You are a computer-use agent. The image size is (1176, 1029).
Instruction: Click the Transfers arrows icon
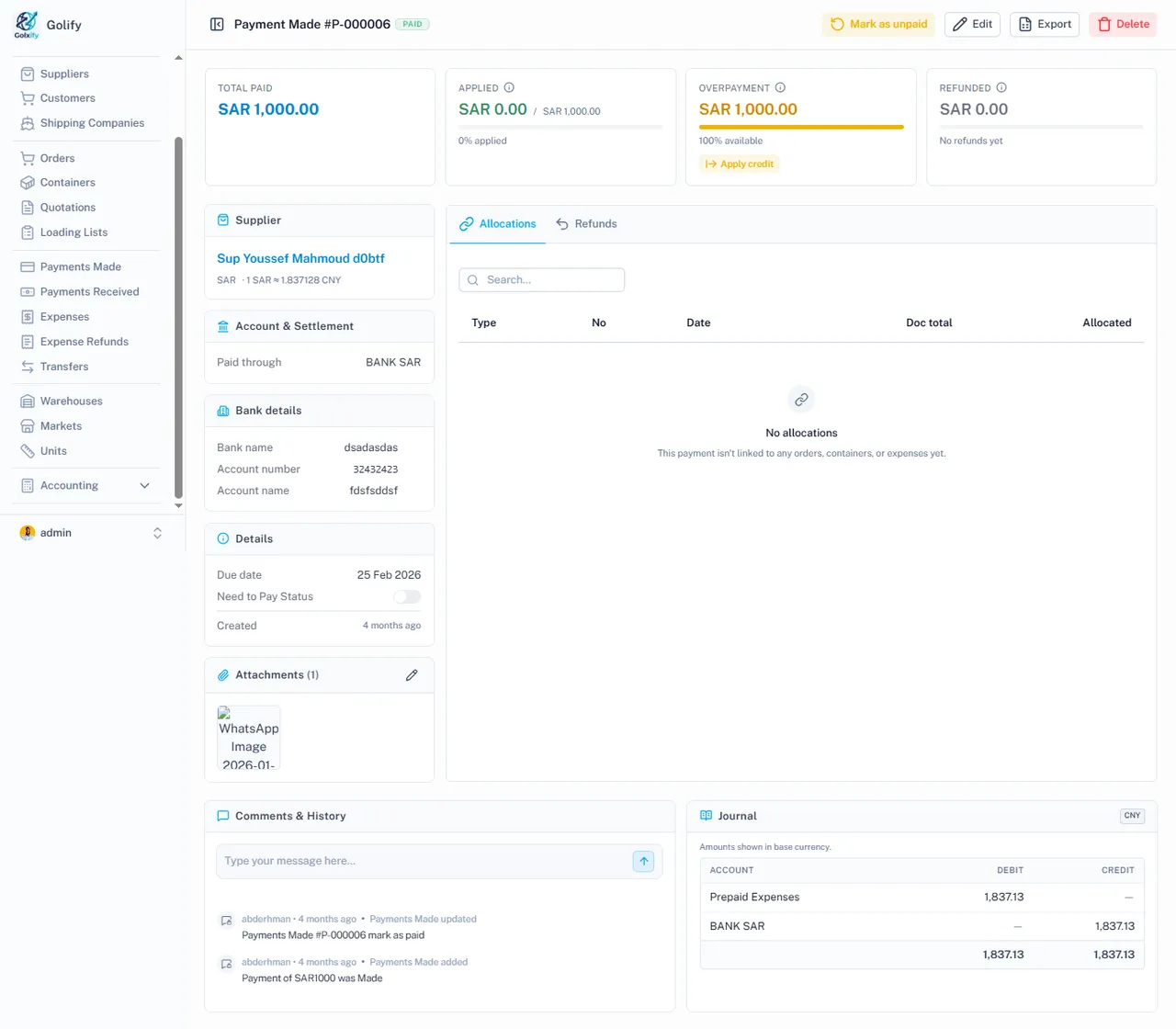click(x=28, y=367)
